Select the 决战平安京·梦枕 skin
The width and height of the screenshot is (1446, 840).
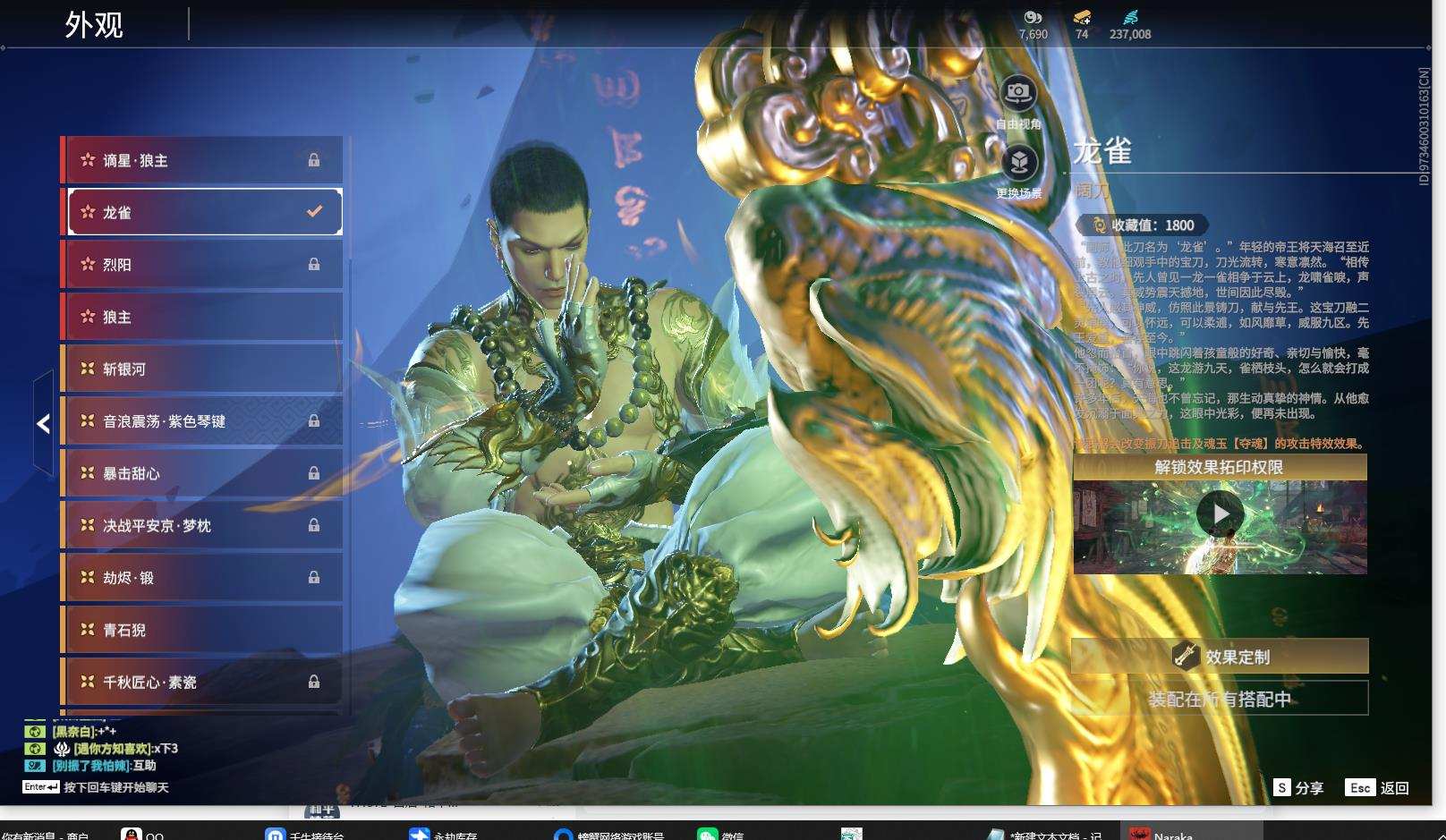[x=202, y=525]
